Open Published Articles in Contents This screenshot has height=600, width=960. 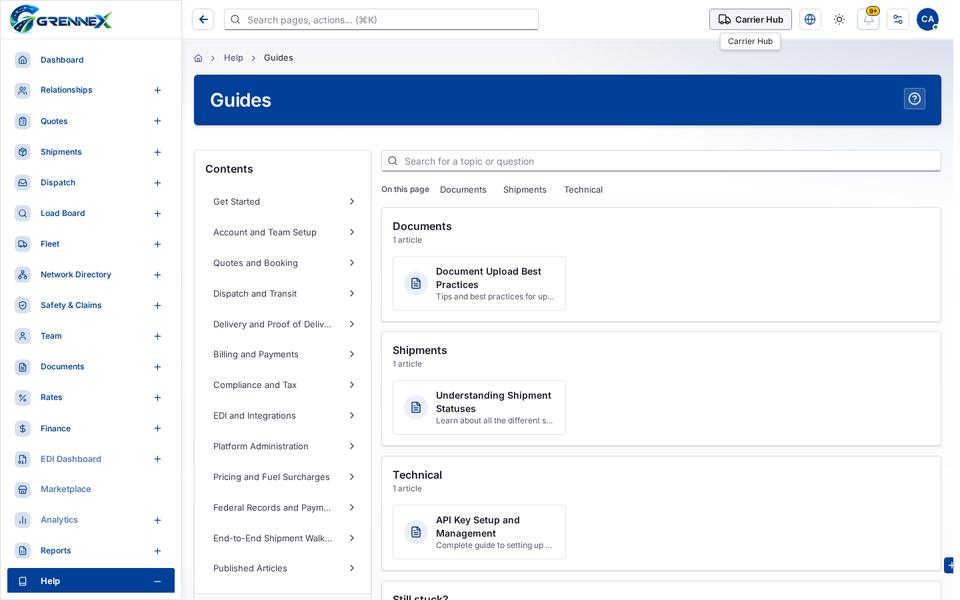click(x=283, y=568)
